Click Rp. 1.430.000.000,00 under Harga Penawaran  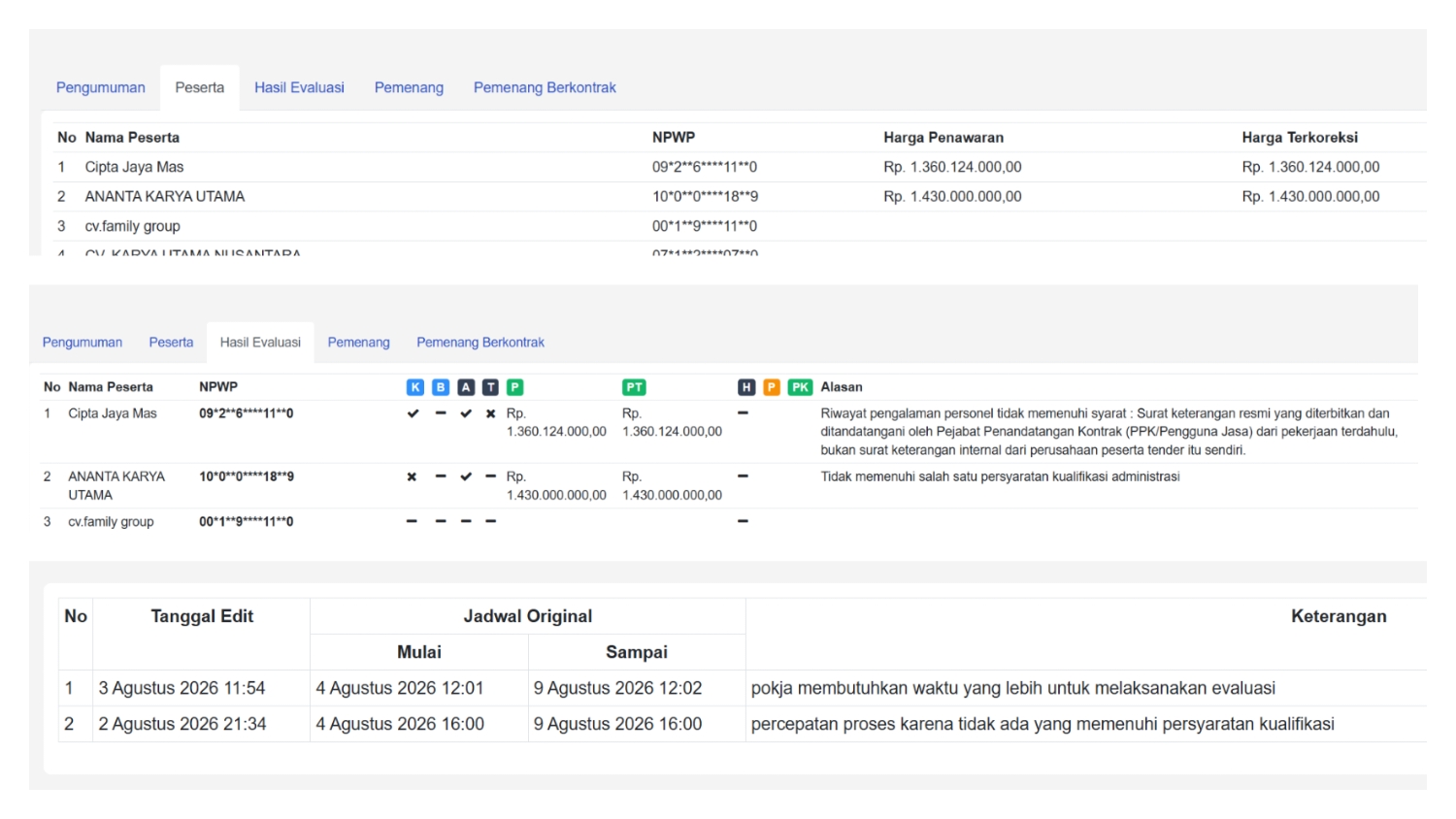click(x=952, y=196)
